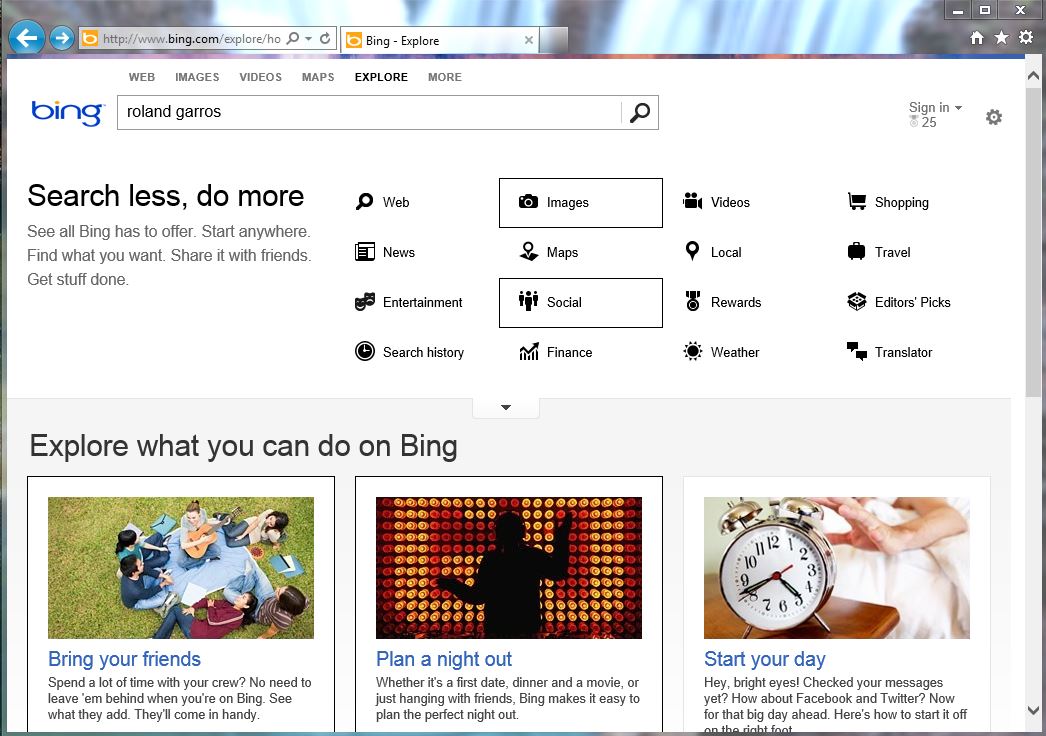Screen dimensions: 1046x736
Task: Open the Plan a night out thumbnail
Action: pyautogui.click(x=509, y=568)
